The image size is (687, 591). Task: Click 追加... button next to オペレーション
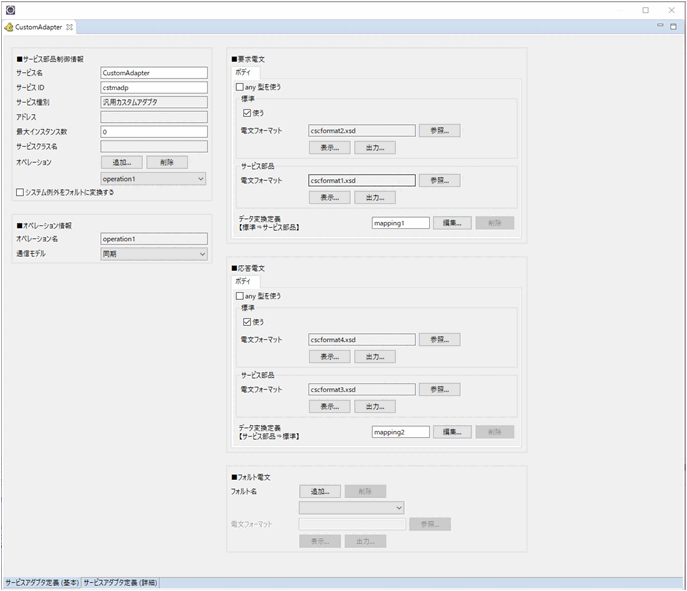pyautogui.click(x=121, y=162)
